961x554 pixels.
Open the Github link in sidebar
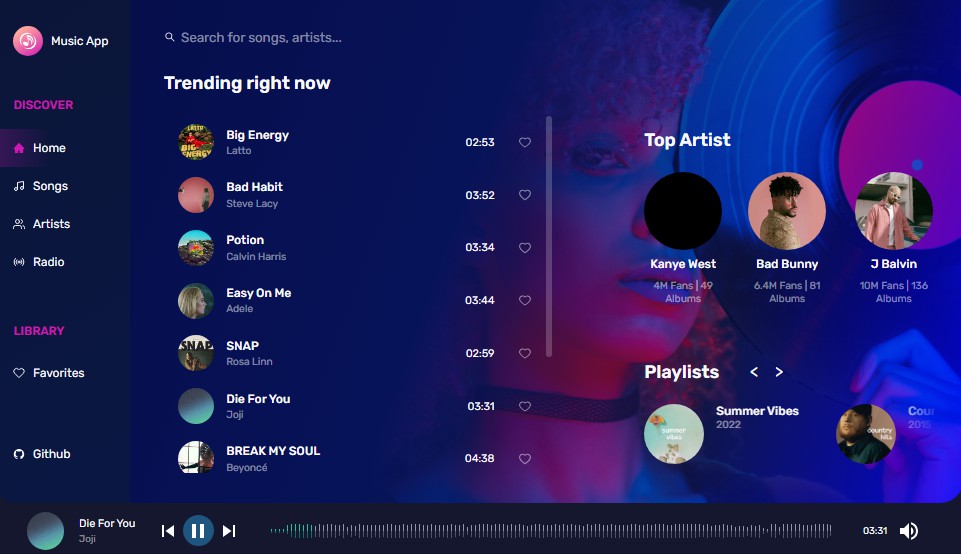42,454
